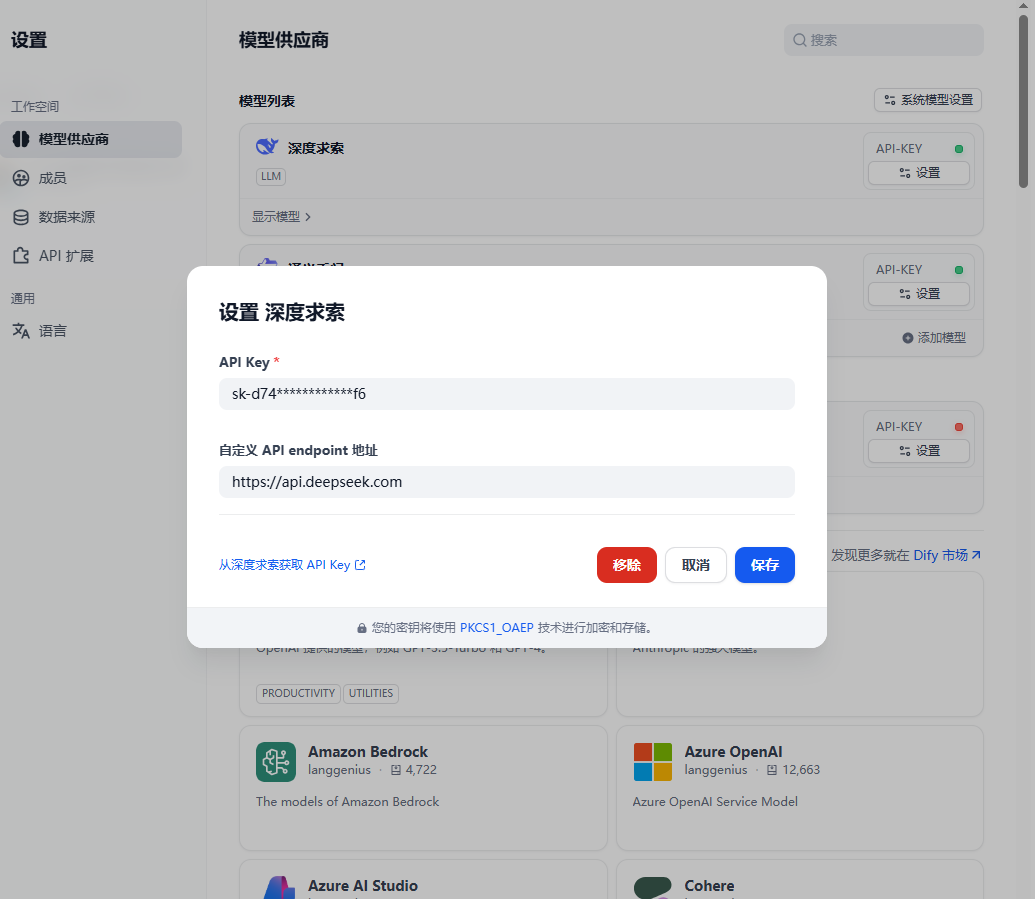Open 模型供应商 in the sidebar

91,139
